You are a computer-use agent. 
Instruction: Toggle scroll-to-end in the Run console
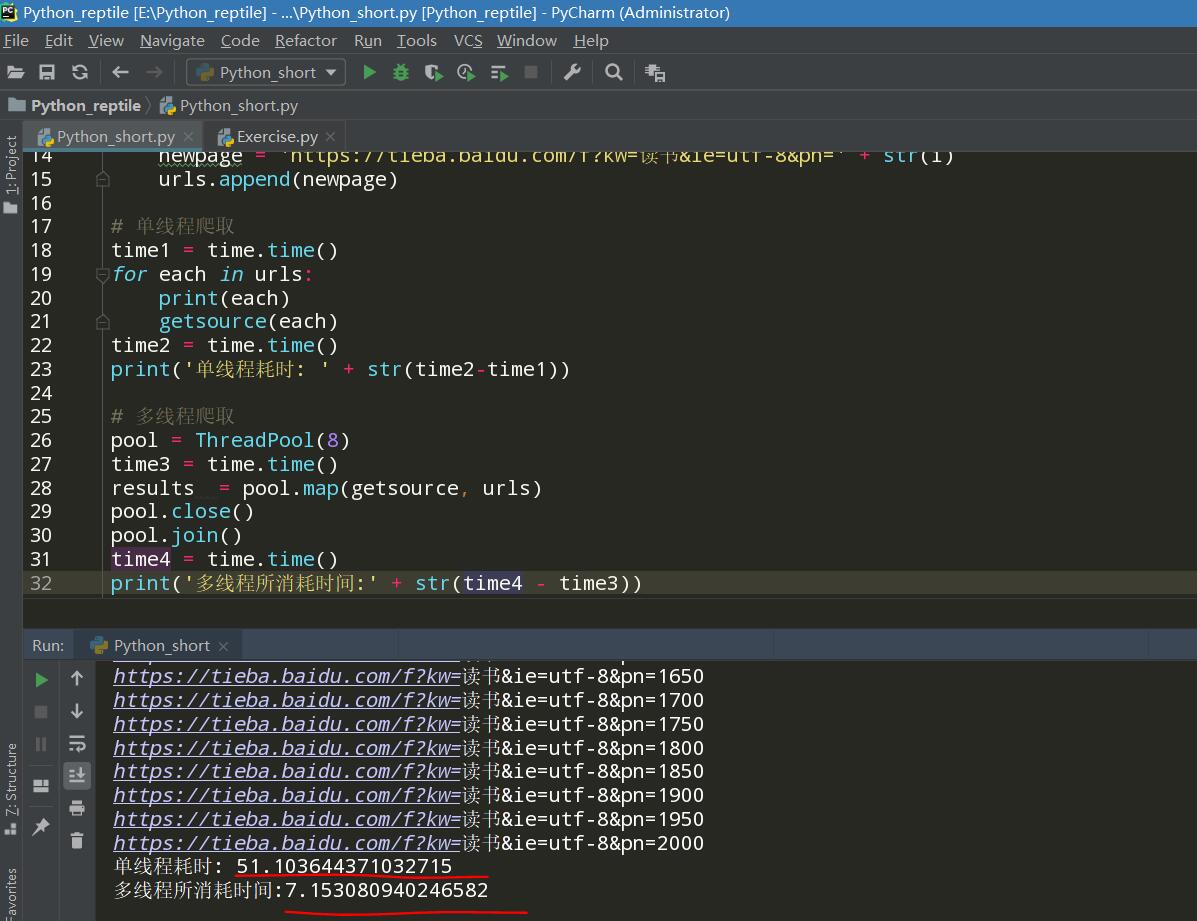[x=77, y=775]
